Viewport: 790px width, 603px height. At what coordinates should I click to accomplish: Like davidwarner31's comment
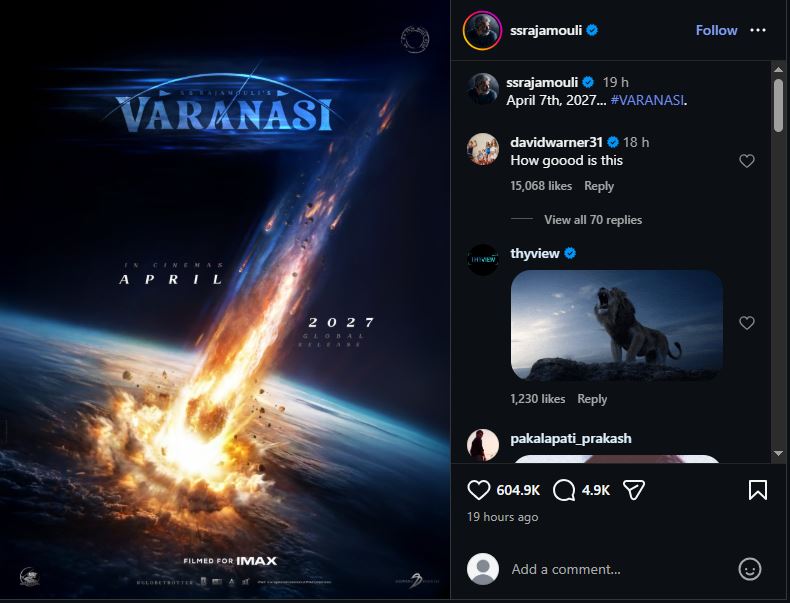pos(747,161)
